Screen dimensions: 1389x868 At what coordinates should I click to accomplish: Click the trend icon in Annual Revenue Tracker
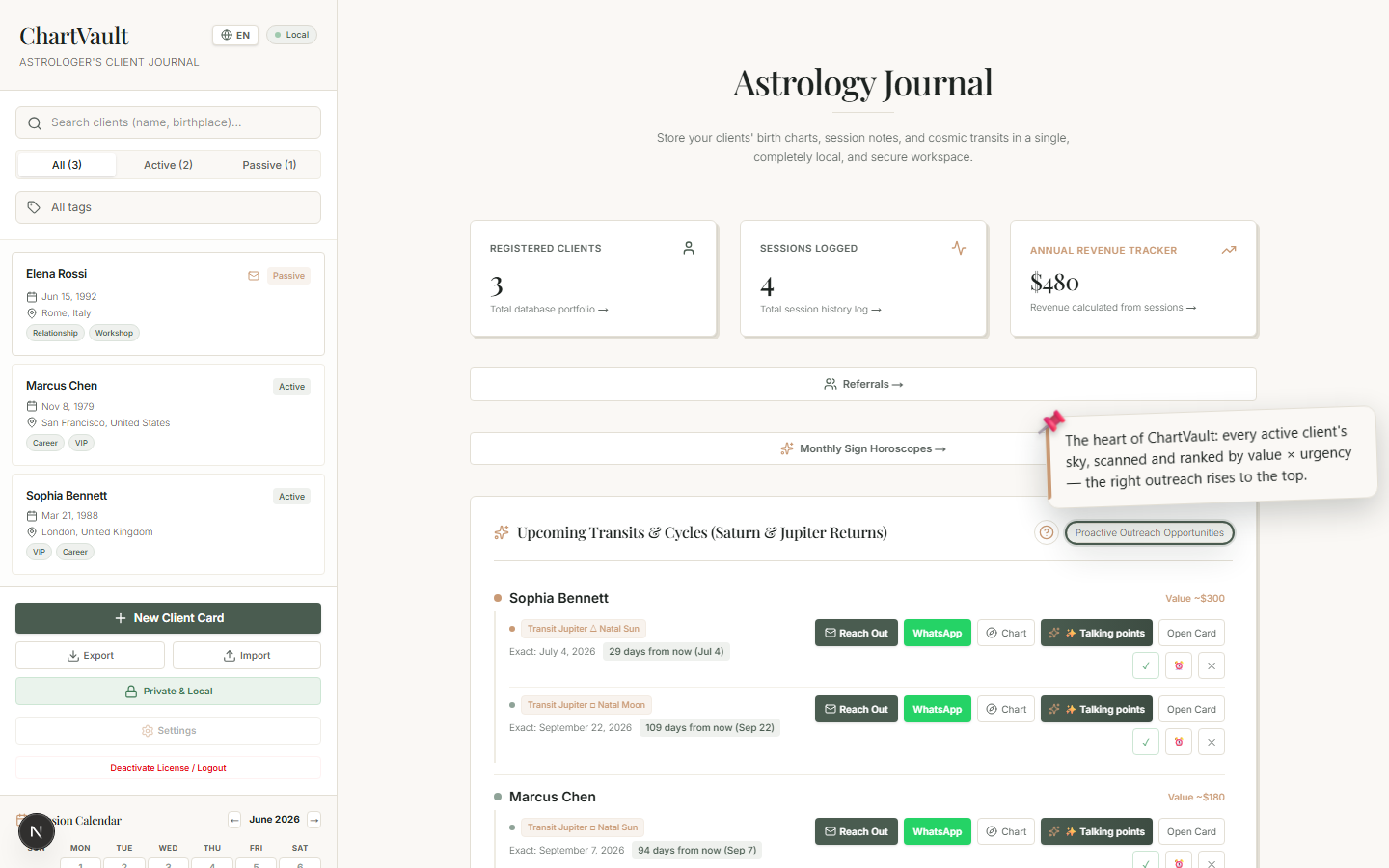click(x=1229, y=250)
